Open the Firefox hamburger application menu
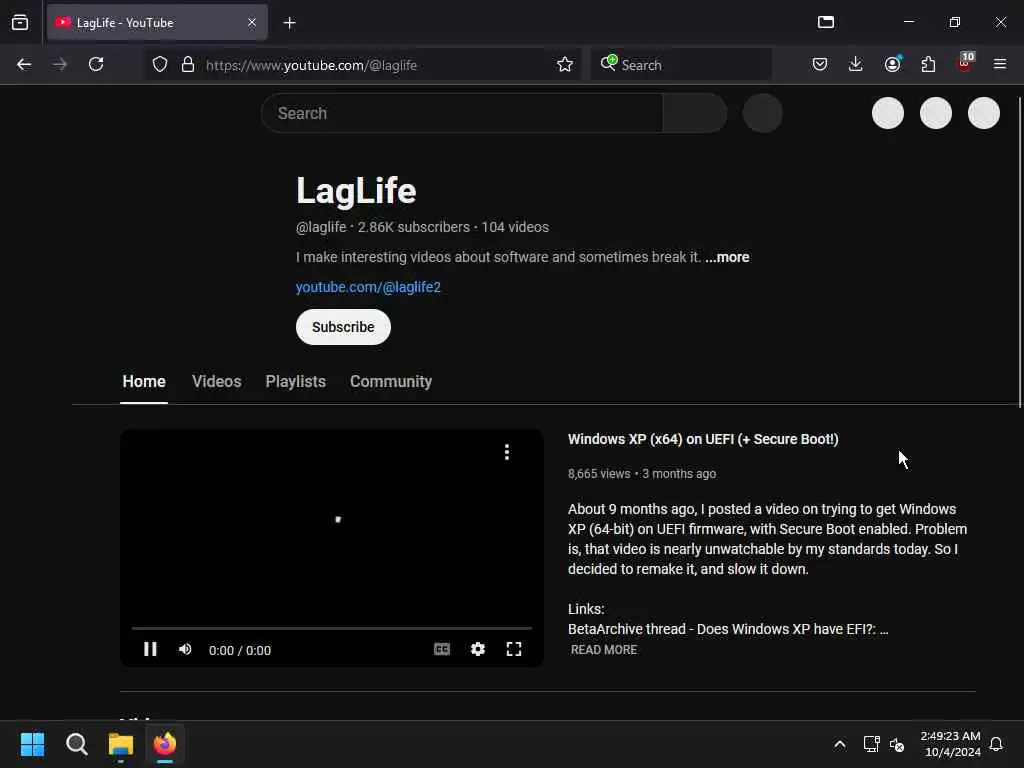The height and width of the screenshot is (768, 1024). (x=1000, y=64)
